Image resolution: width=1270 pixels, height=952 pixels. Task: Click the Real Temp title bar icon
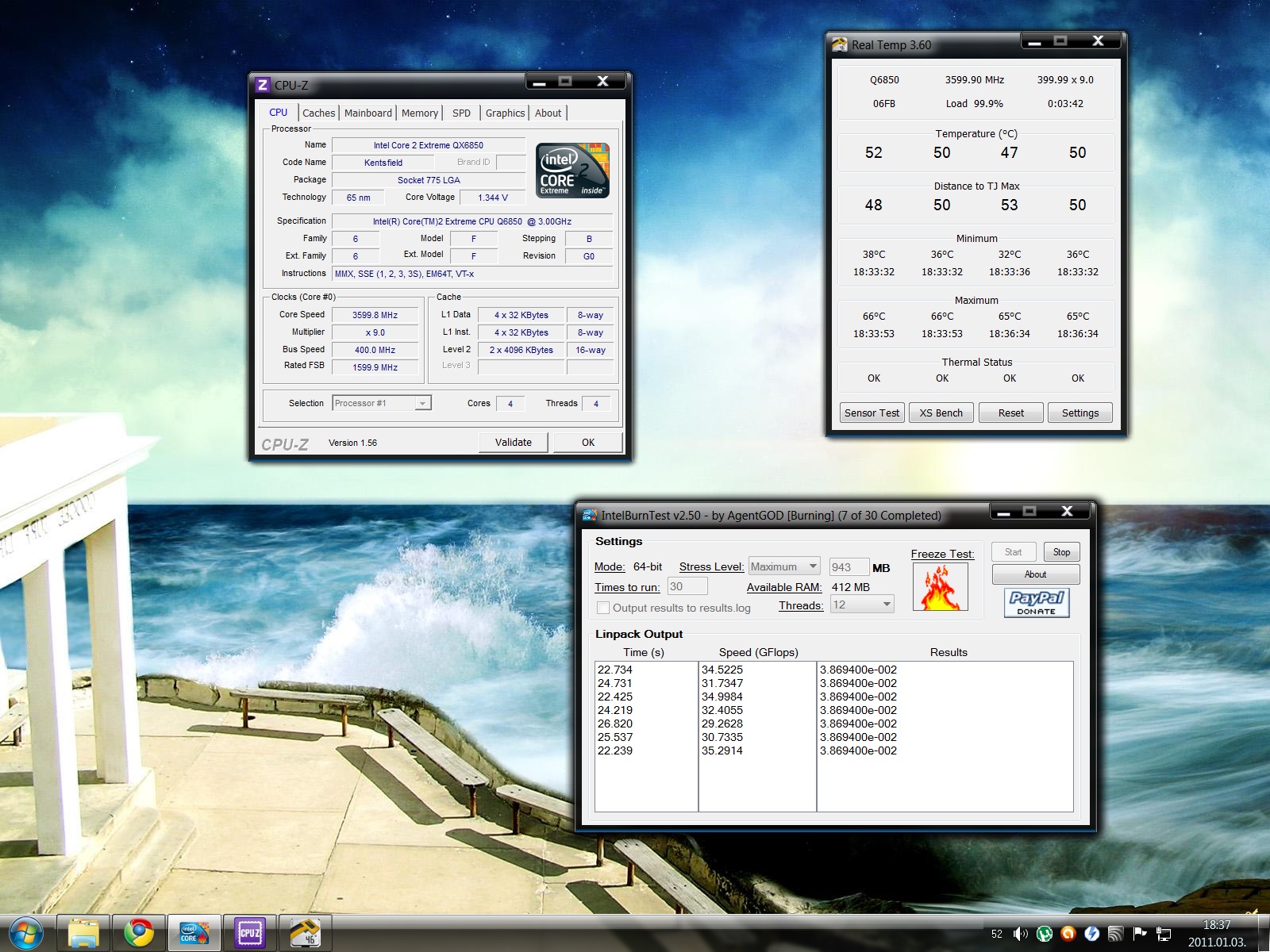[840, 44]
